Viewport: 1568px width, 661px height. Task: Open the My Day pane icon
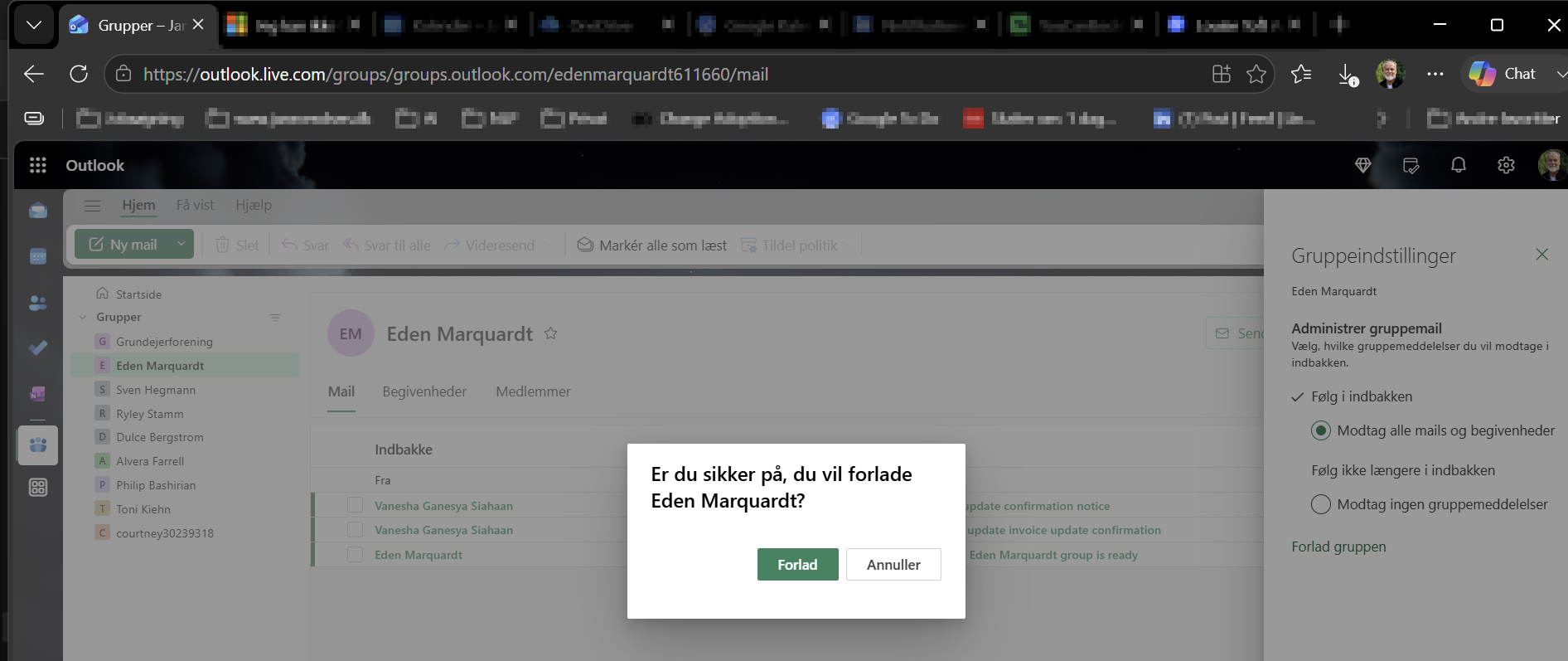click(x=1411, y=165)
